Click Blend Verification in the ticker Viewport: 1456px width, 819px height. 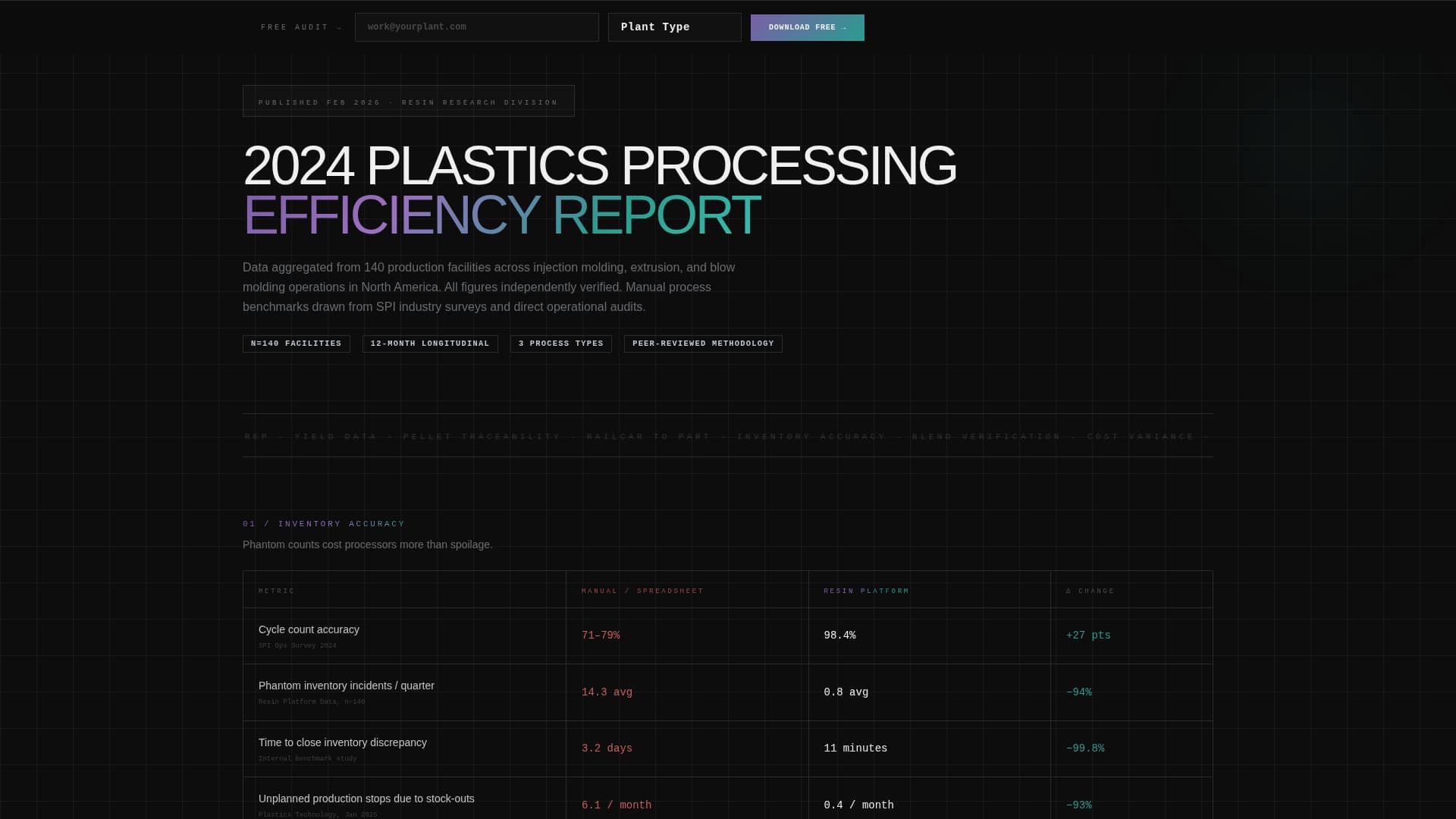(987, 437)
